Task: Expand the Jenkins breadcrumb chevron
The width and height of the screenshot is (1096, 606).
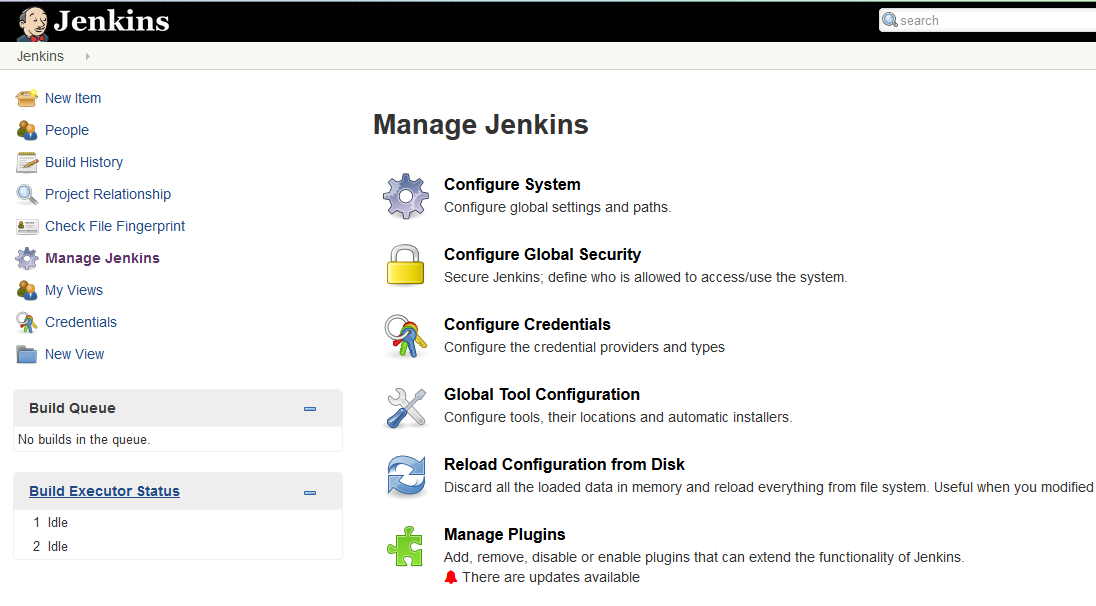Action: [88, 56]
